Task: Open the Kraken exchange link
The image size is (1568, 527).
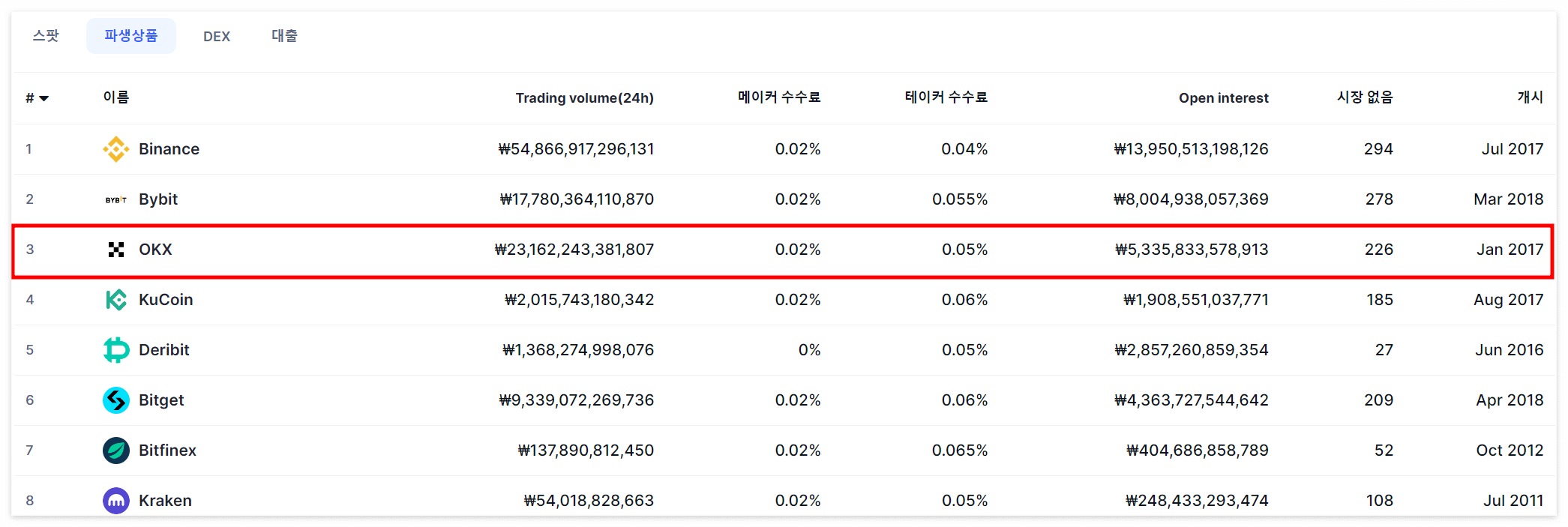Action: tap(165, 501)
